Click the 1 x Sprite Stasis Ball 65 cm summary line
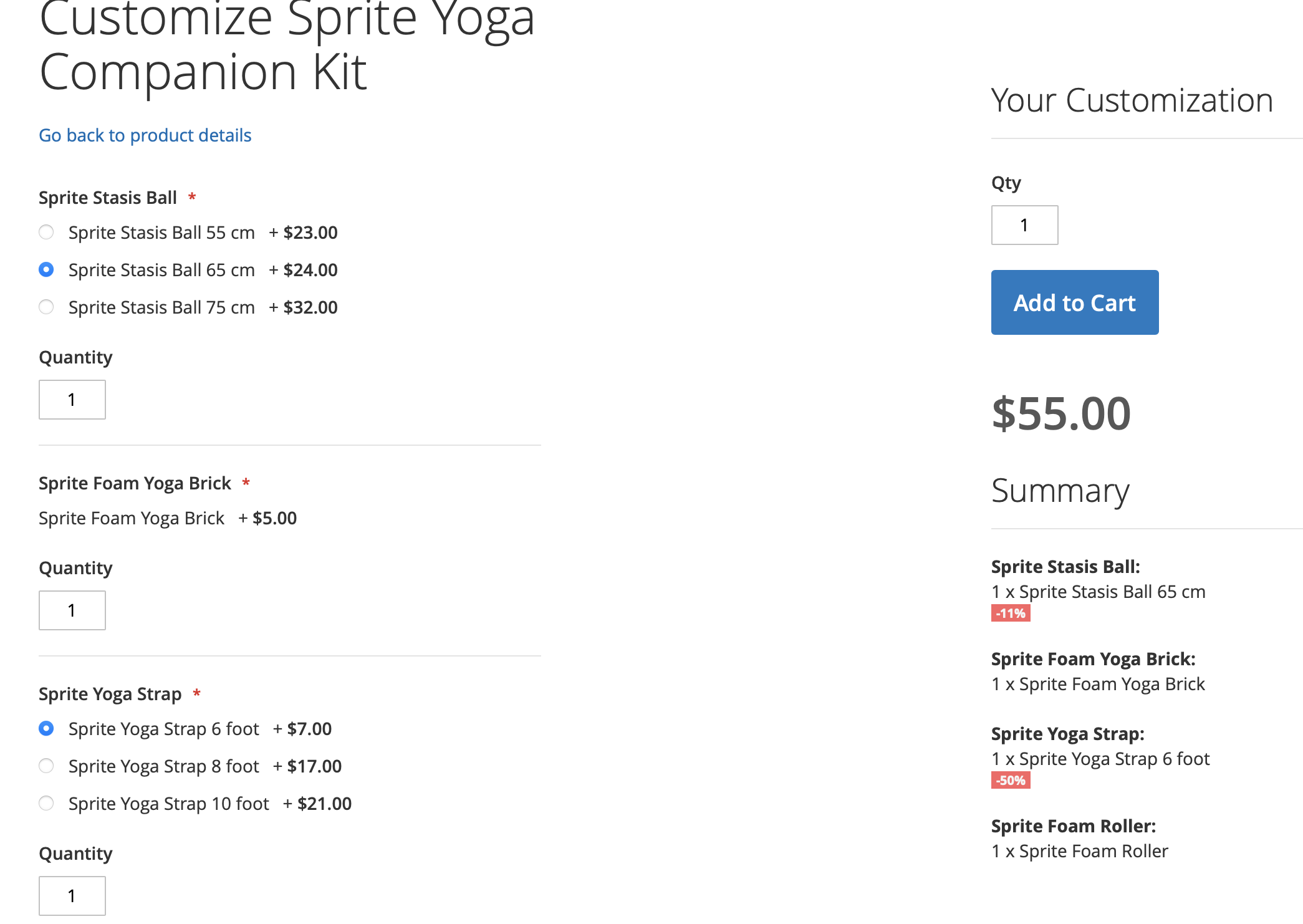Screen dimensions: 1303x924 pos(1098,592)
